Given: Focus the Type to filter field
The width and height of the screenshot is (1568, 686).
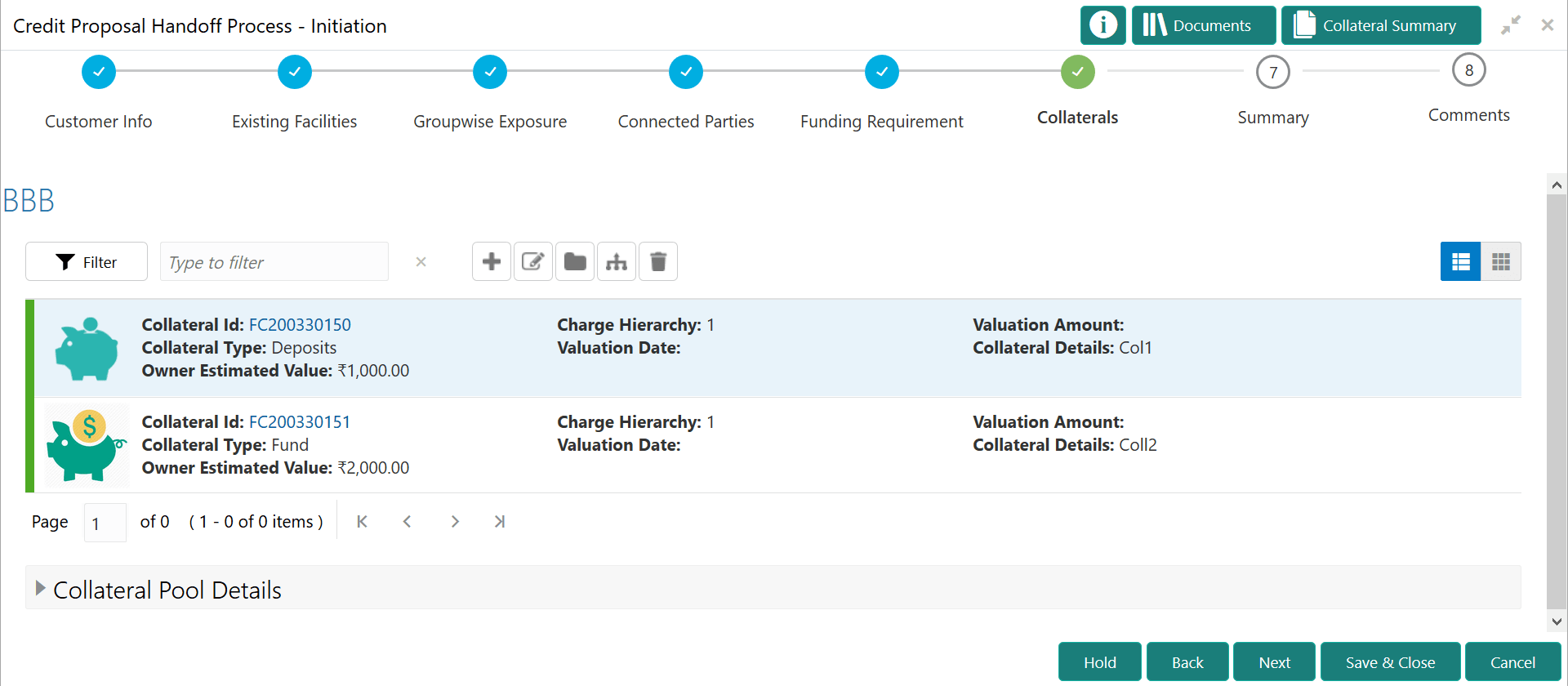Looking at the screenshot, I should [274, 261].
